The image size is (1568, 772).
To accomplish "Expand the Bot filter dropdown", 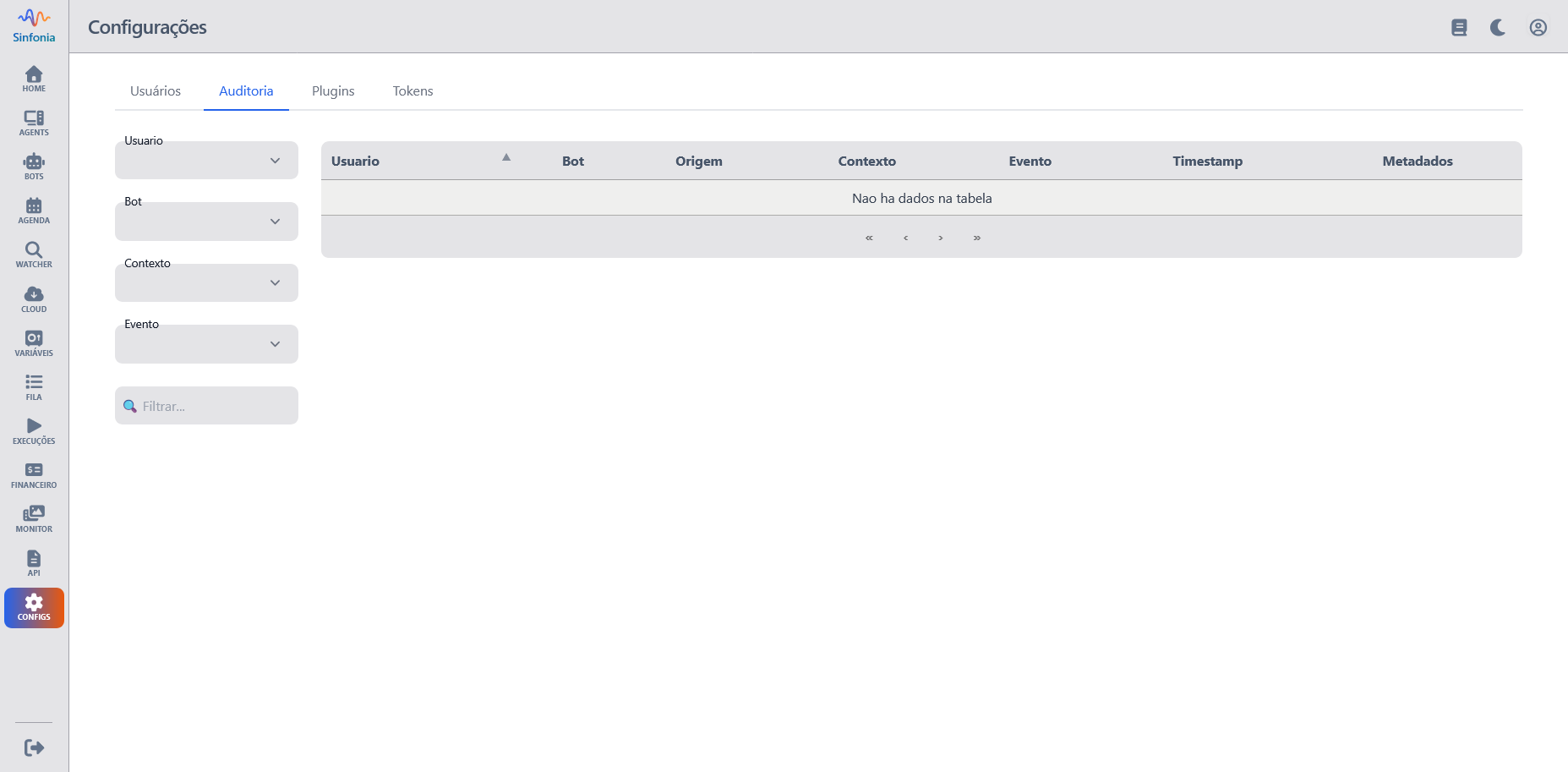I will click(x=206, y=222).
